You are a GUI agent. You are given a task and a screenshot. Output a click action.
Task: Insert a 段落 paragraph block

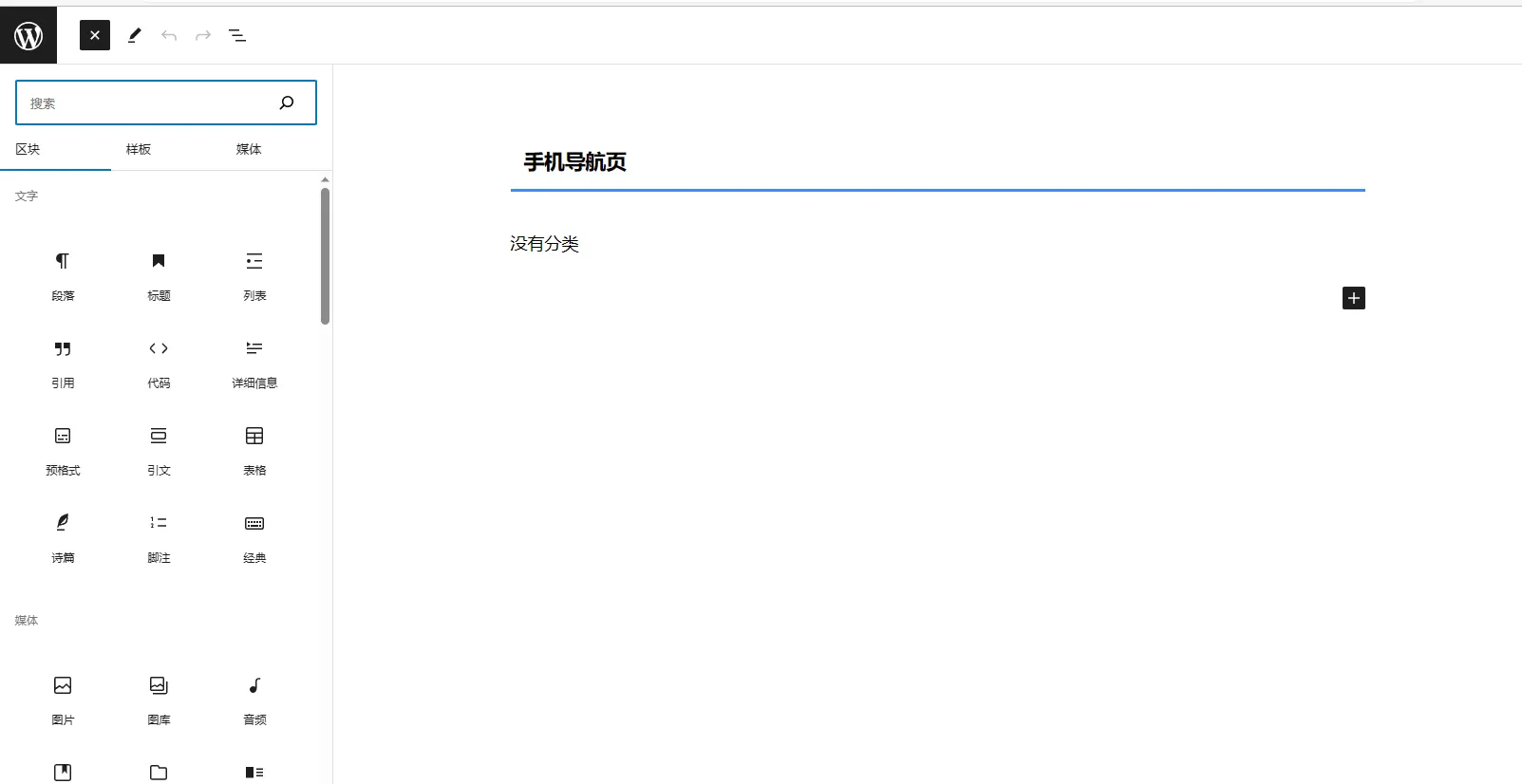63,276
